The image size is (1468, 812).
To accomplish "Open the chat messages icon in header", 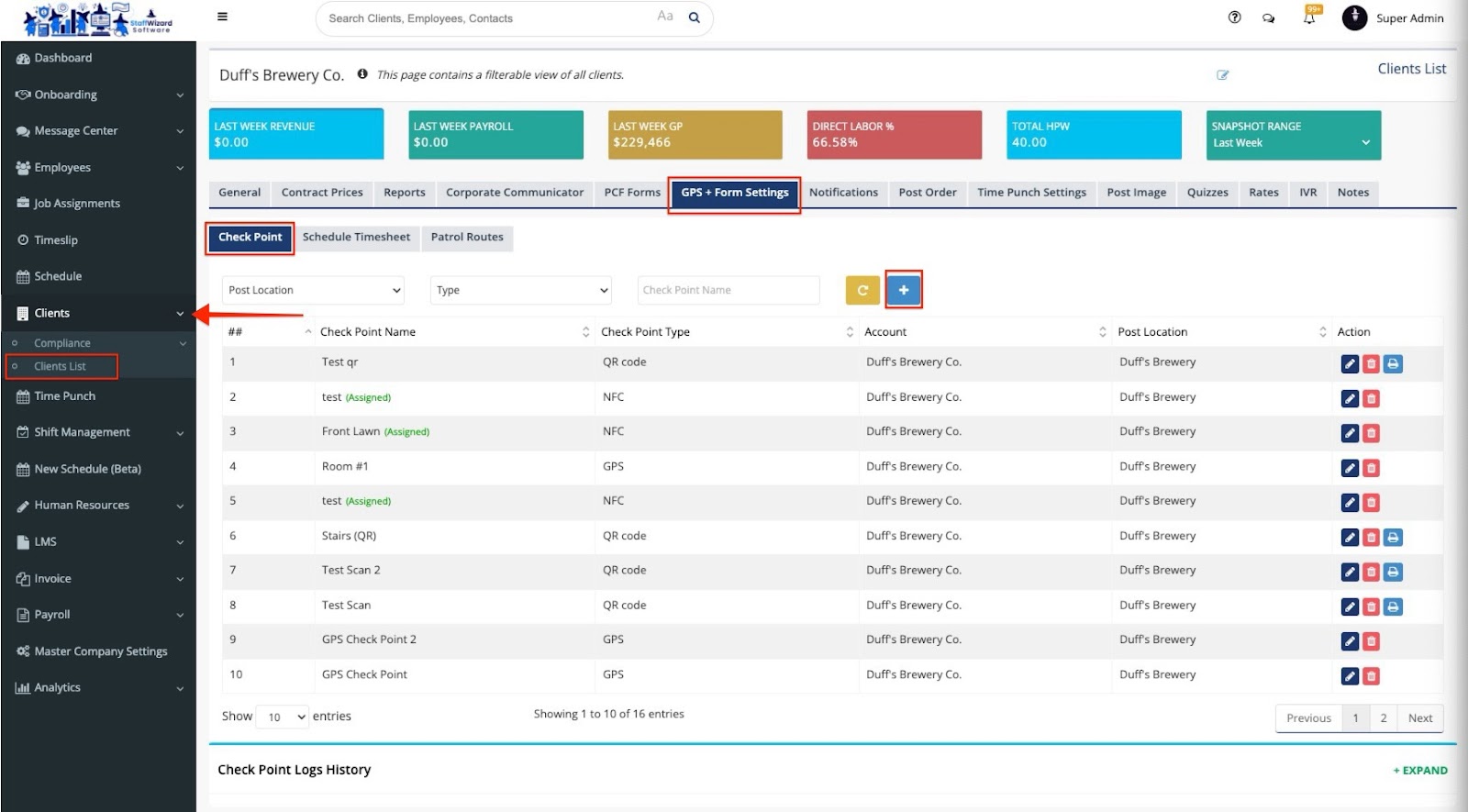I will coord(1268,17).
